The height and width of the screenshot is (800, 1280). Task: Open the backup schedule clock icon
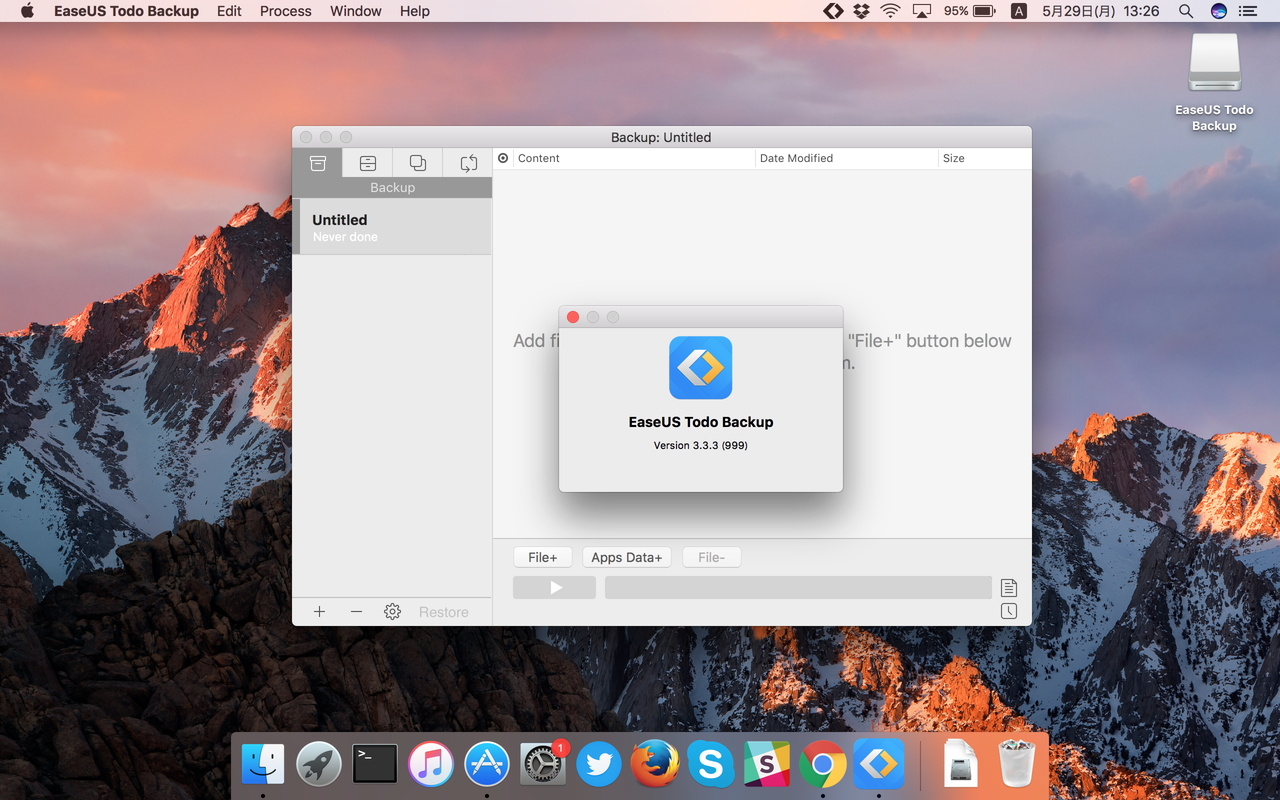coord(1009,610)
